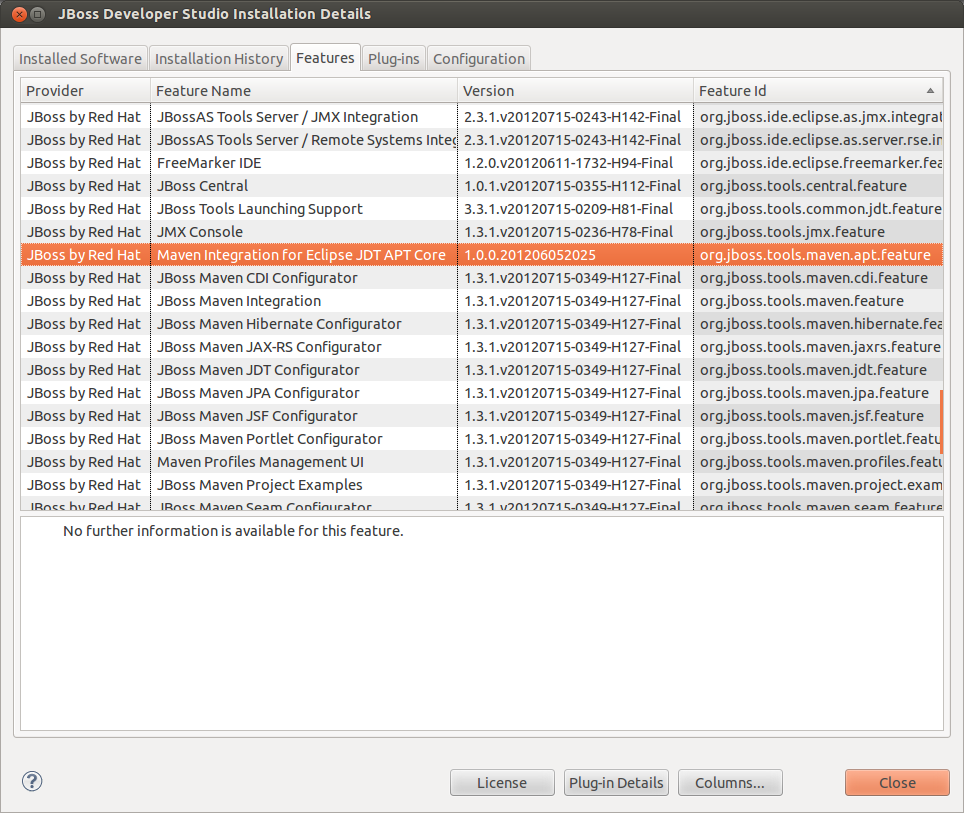This screenshot has height=813, width=964.
Task: Click the License button
Action: click(502, 782)
